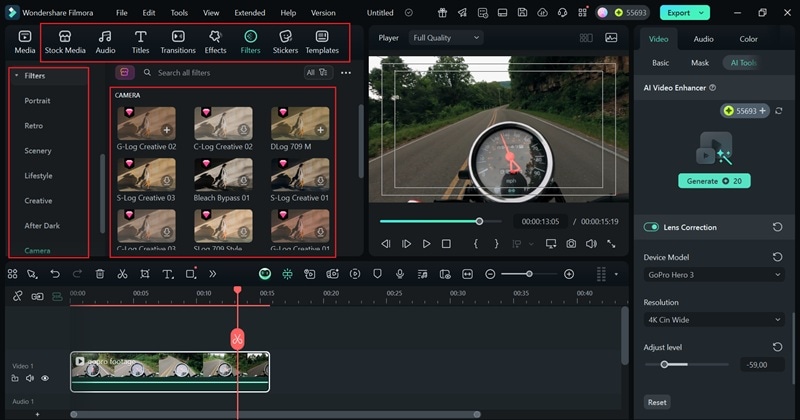Image resolution: width=800 pixels, height=420 pixels.
Task: Switch to the Color properties tab
Action: [x=748, y=39]
